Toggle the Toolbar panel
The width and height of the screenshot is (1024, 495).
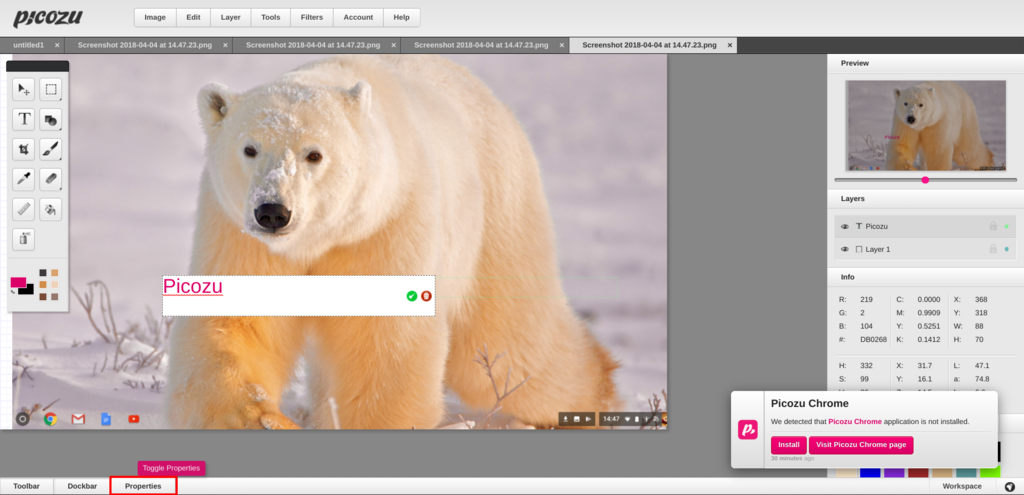point(27,487)
